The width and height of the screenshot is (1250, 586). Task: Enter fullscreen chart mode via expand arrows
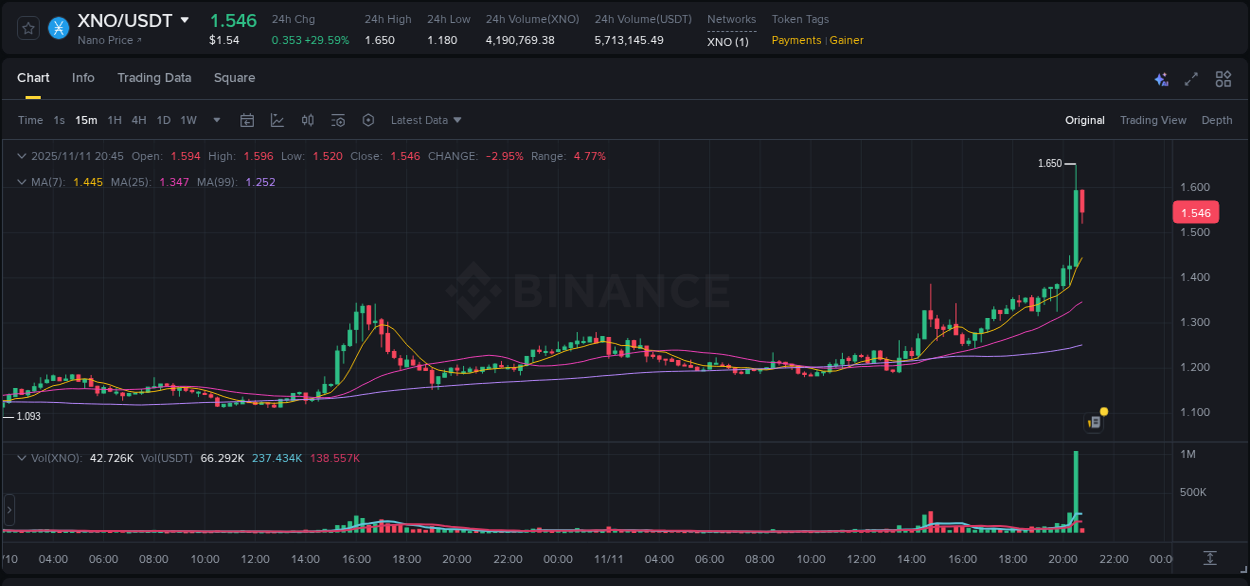(1190, 78)
